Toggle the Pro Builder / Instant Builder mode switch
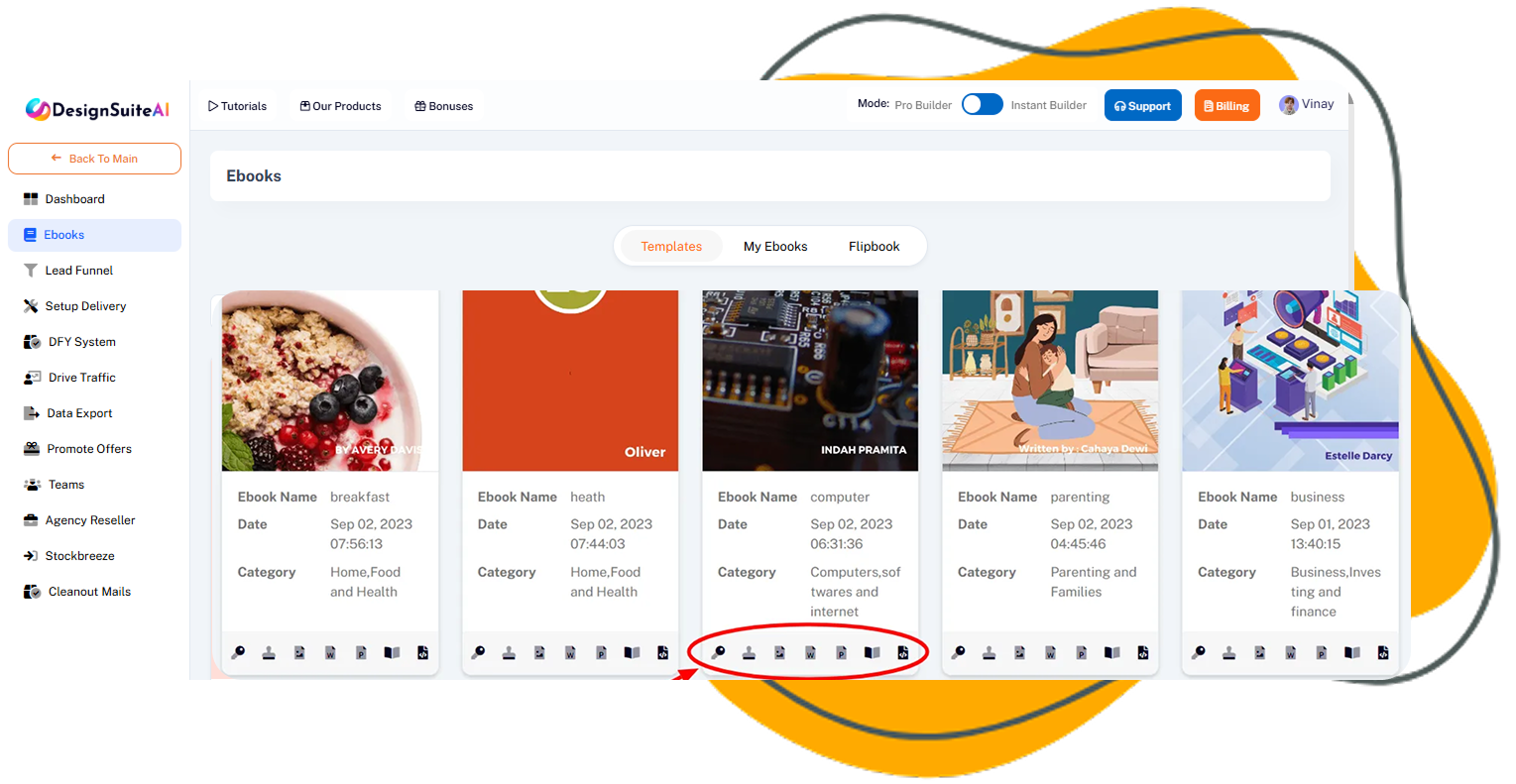 982,105
